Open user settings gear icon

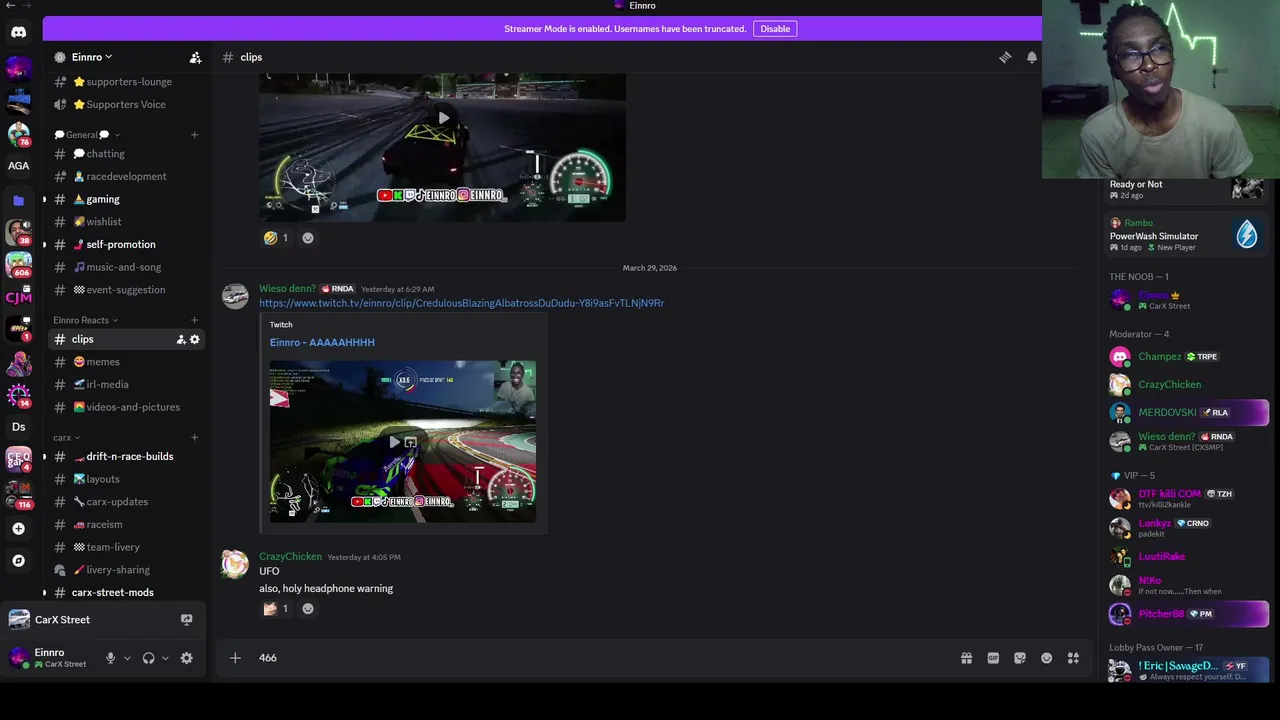point(186,658)
